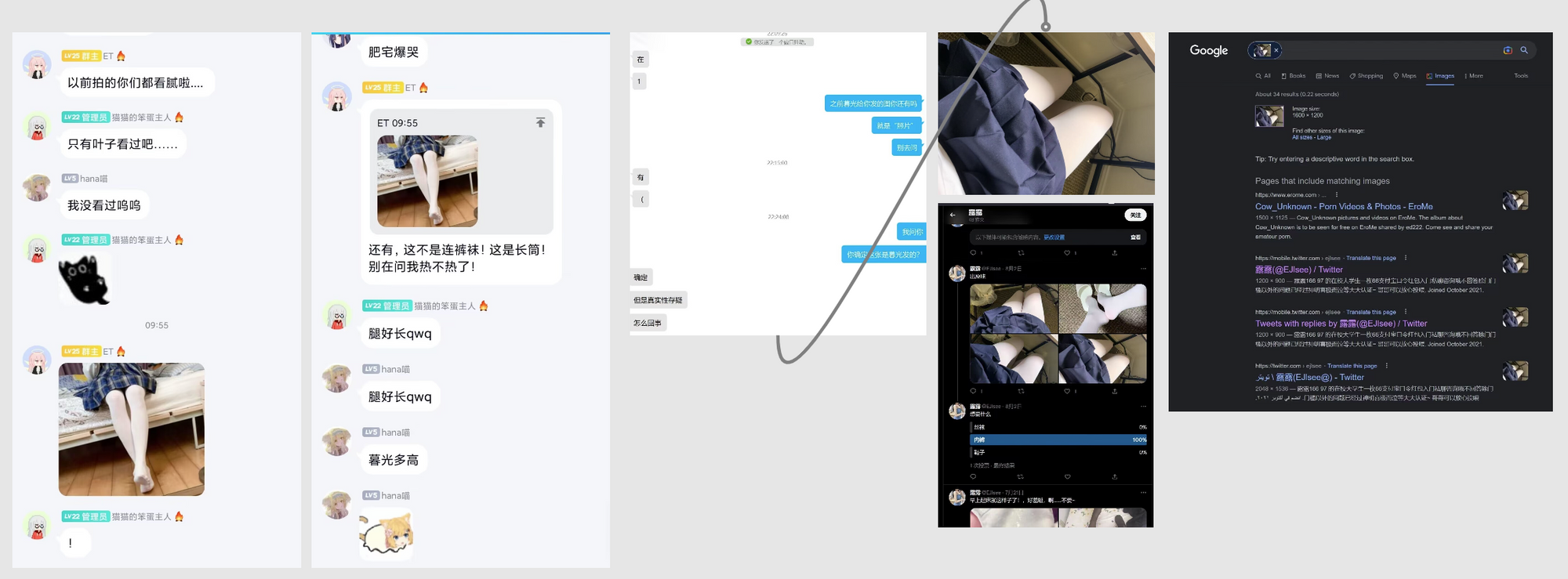Like the four-photo tweet with heart icon

(x=1067, y=391)
